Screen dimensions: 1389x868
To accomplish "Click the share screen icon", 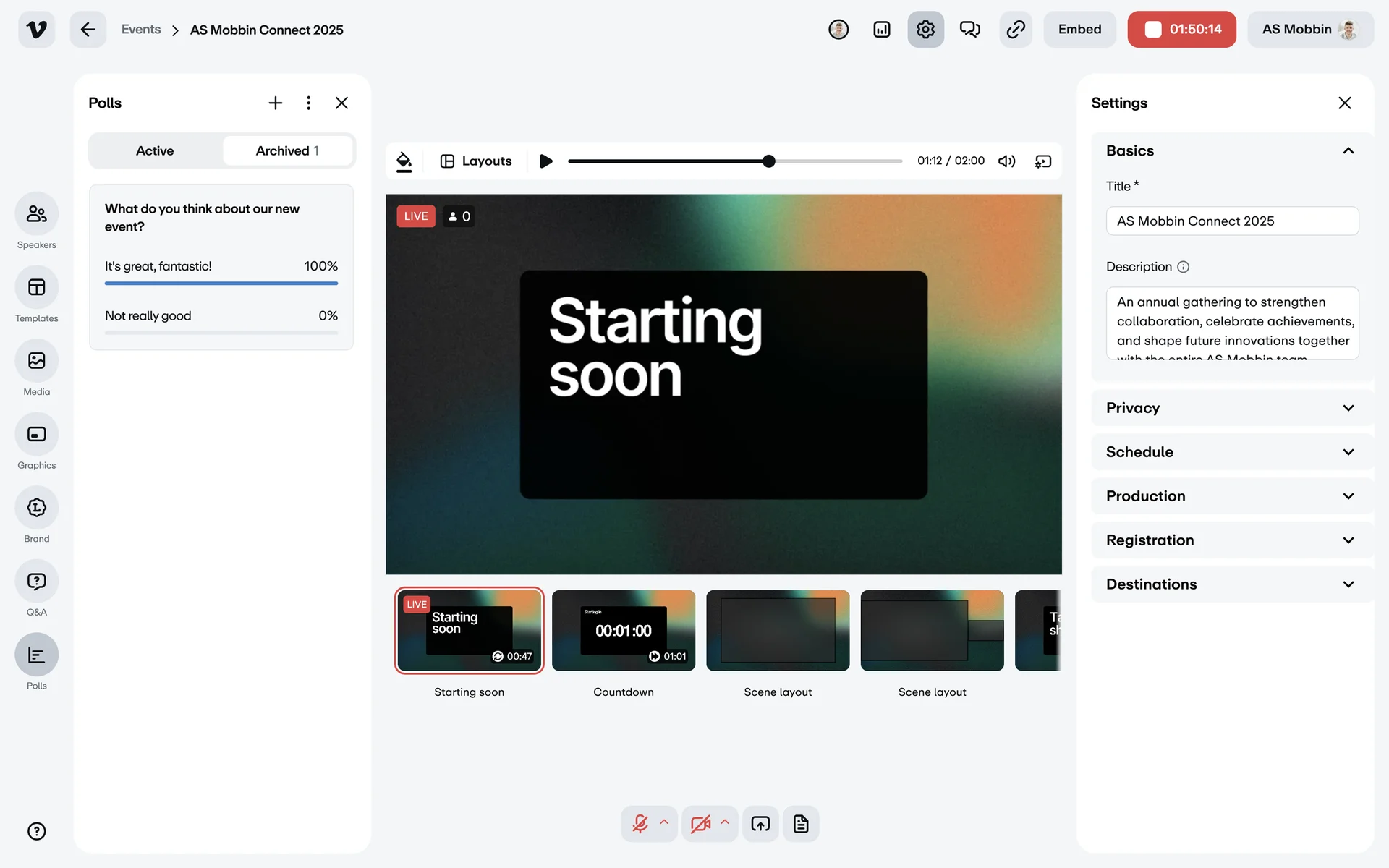I will point(760,824).
